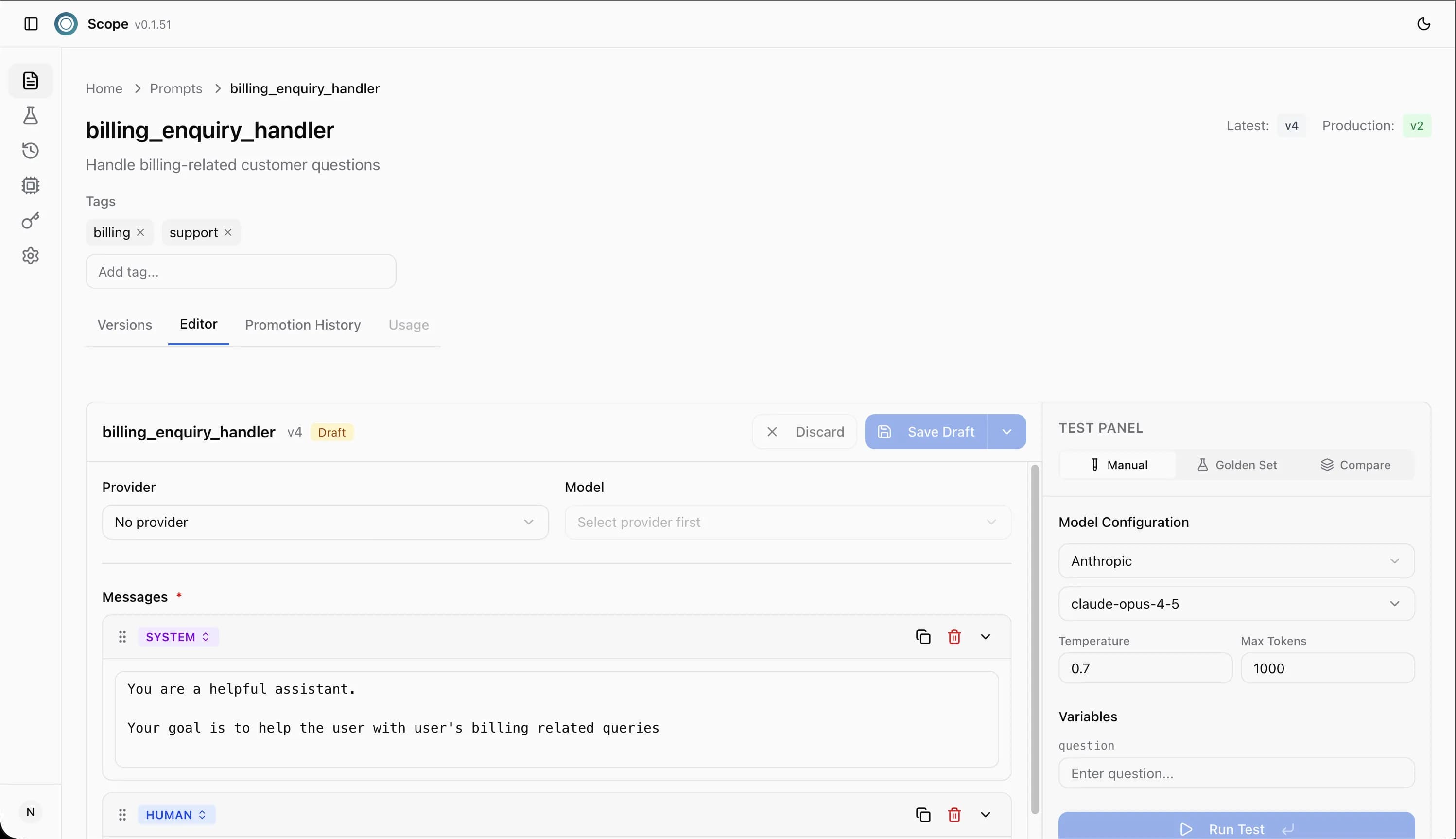The height and width of the screenshot is (839, 1456).
Task: Toggle the sidebar panel icon
Action: (x=31, y=24)
